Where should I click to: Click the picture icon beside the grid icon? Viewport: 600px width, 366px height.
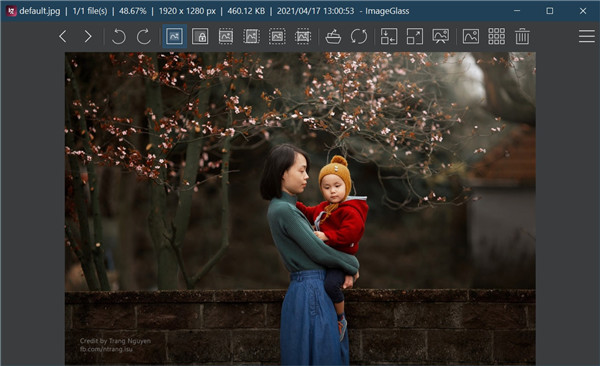point(471,37)
